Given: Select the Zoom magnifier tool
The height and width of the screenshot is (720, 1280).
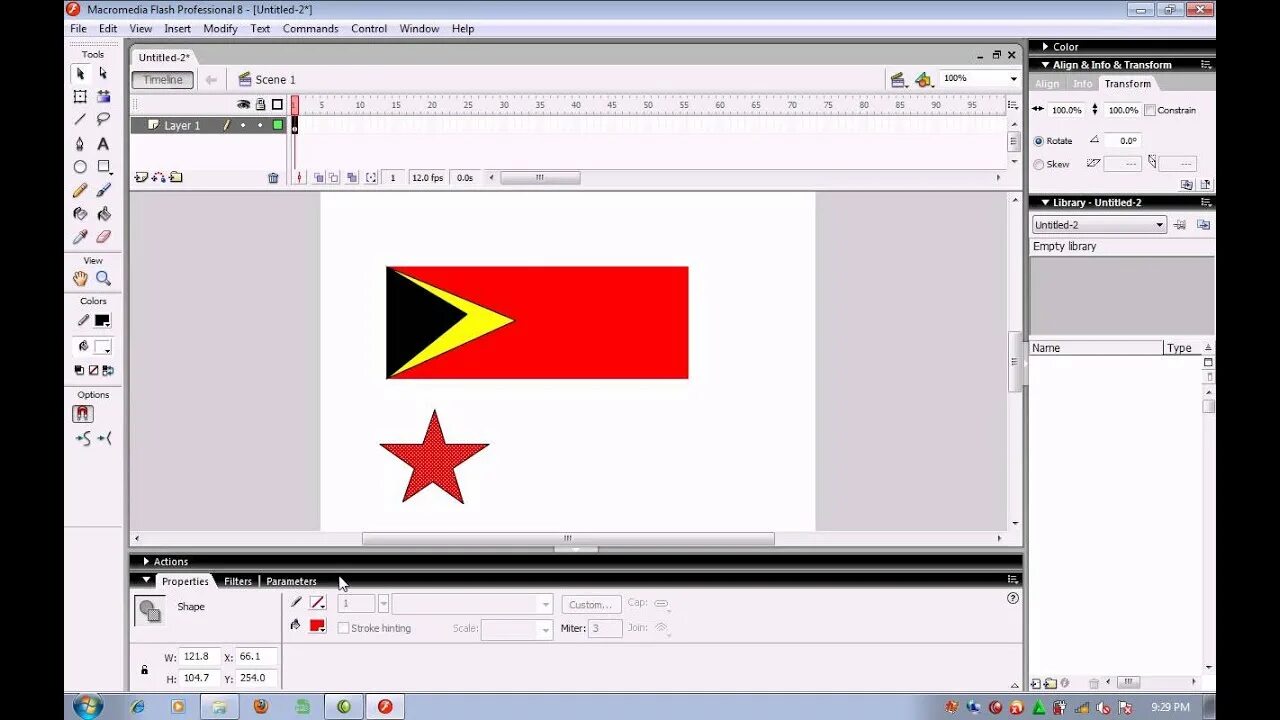Looking at the screenshot, I should pyautogui.click(x=103, y=279).
